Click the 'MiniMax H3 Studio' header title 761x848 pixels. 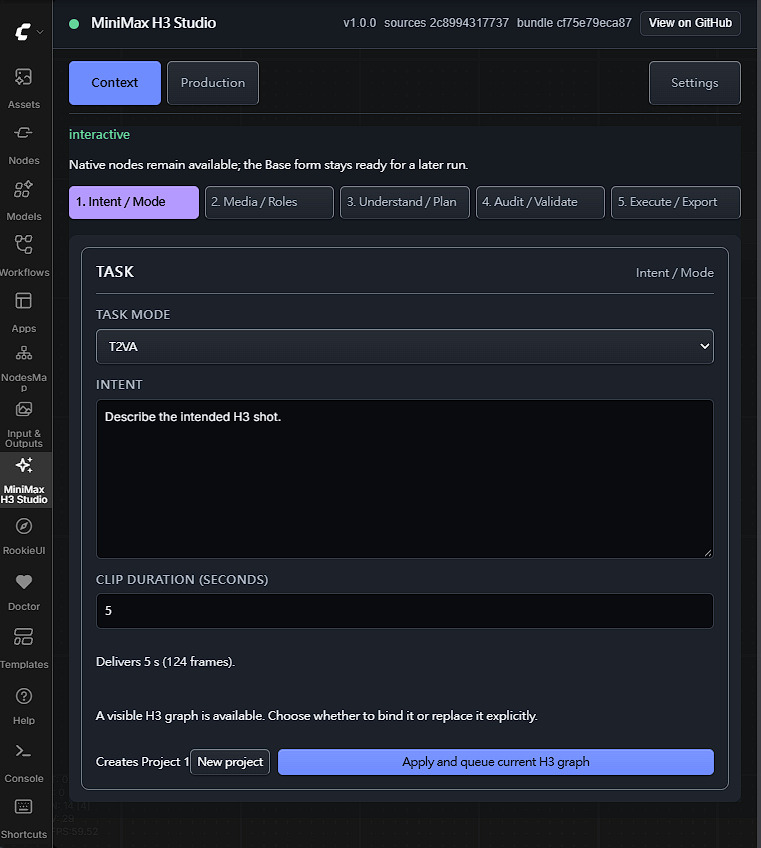tap(154, 23)
